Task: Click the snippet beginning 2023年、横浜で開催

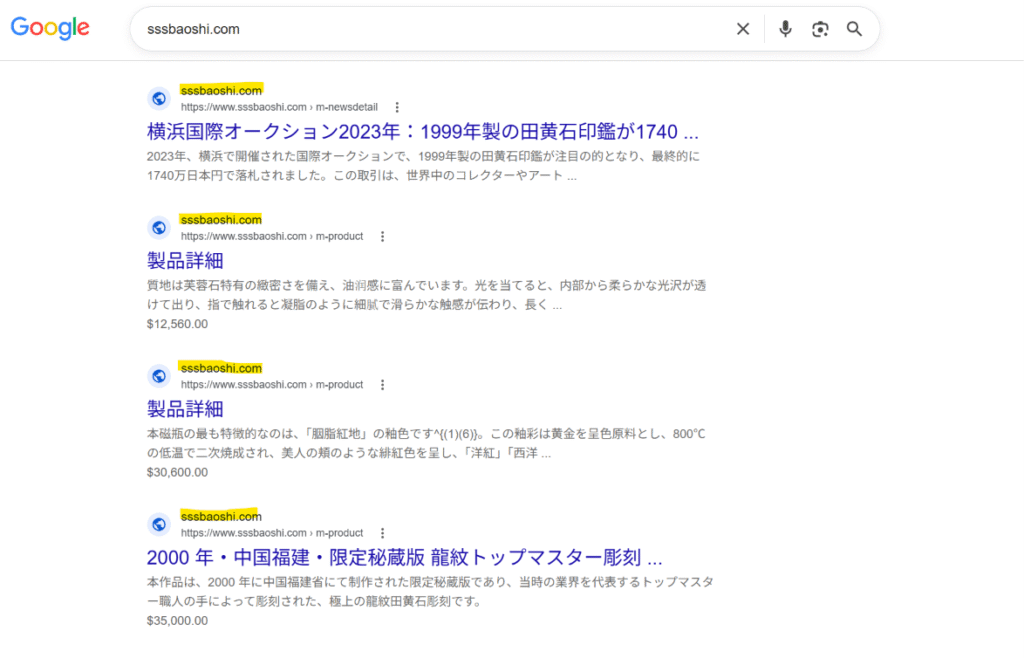Action: (x=423, y=166)
